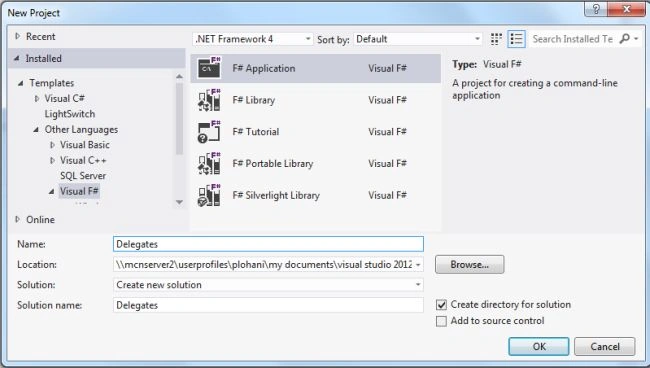Select SQL Server in the templates tree

tap(83, 176)
